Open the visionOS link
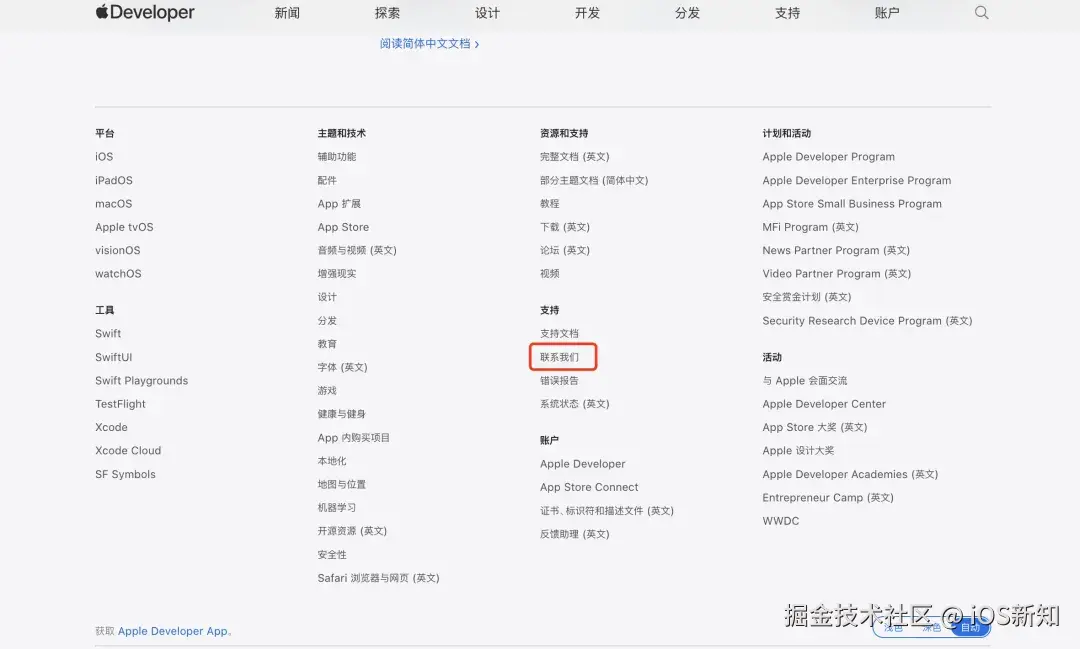This screenshot has width=1080, height=649. tap(118, 250)
